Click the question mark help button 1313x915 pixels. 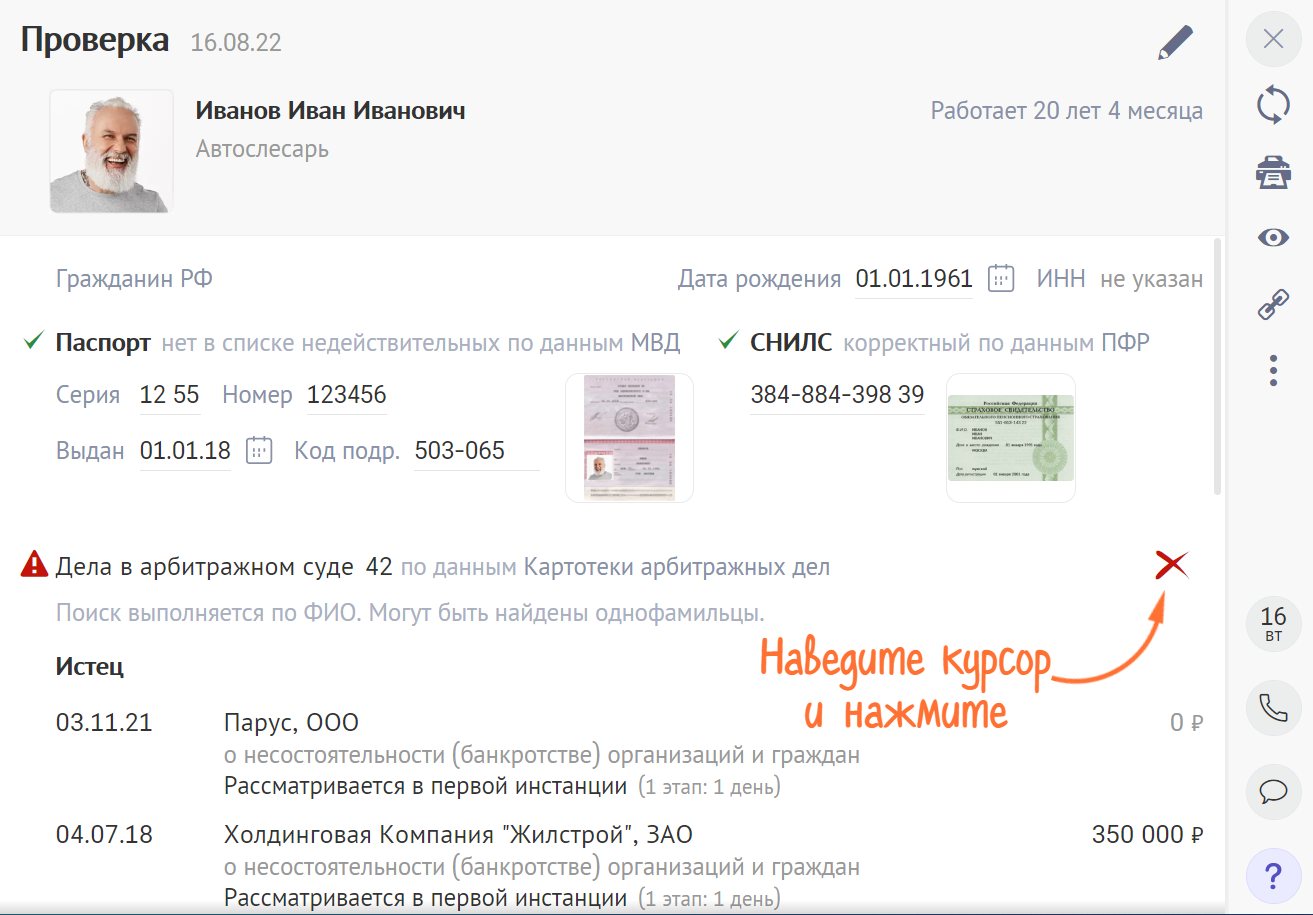1273,876
